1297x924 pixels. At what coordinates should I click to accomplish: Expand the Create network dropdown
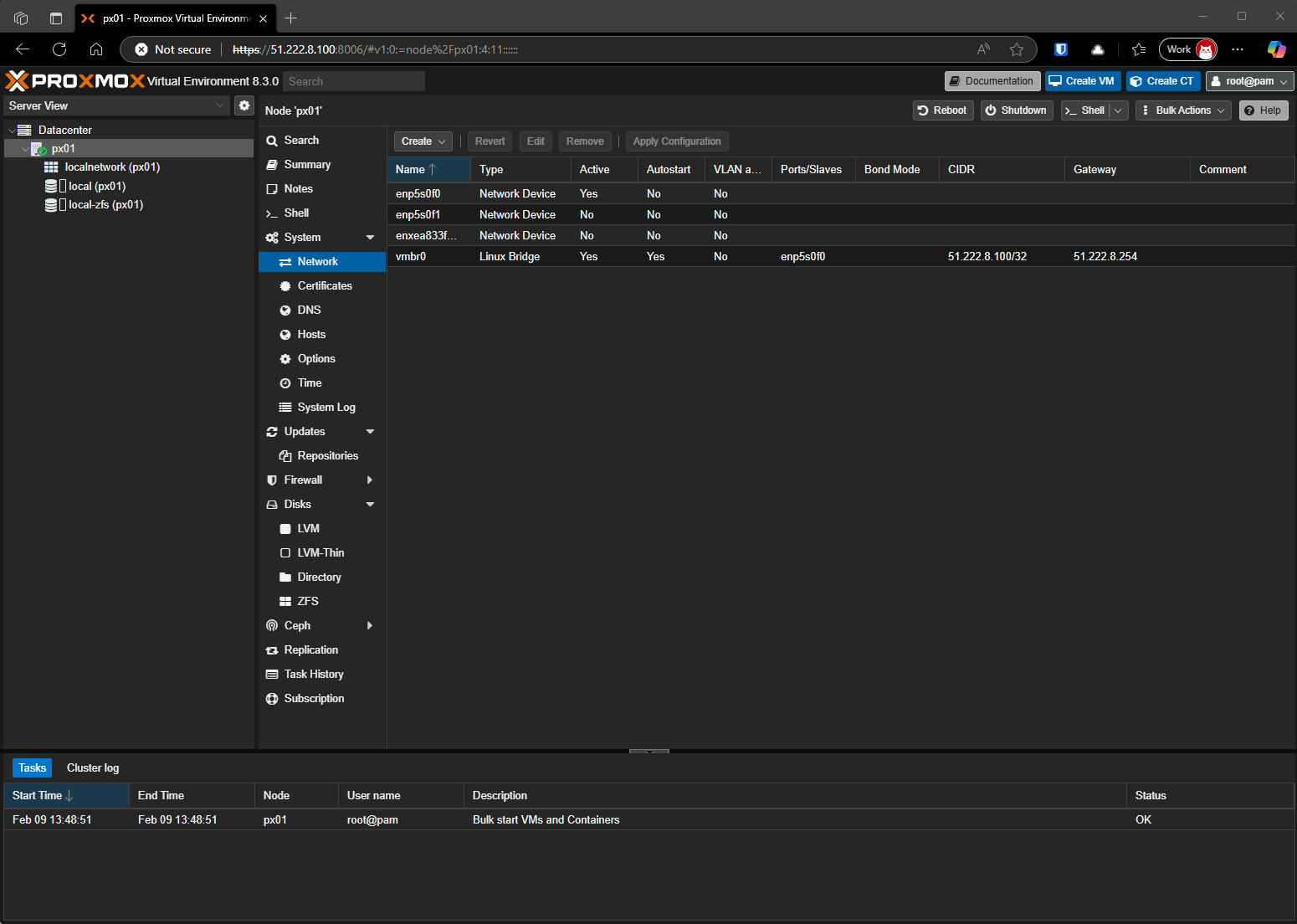(x=423, y=141)
